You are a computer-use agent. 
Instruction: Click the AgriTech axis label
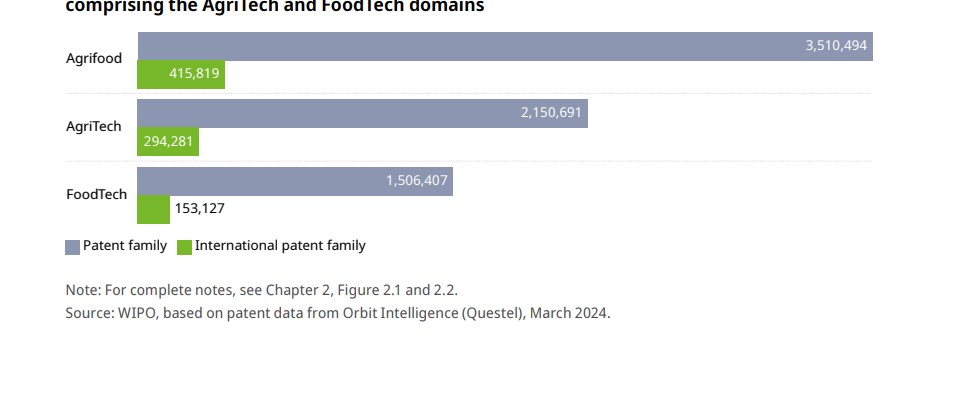coord(94,126)
